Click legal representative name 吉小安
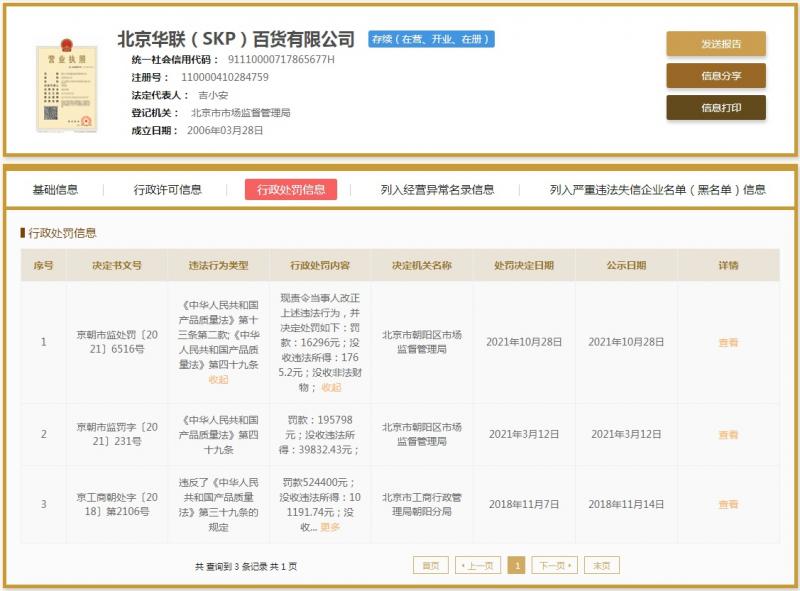 [x=213, y=95]
